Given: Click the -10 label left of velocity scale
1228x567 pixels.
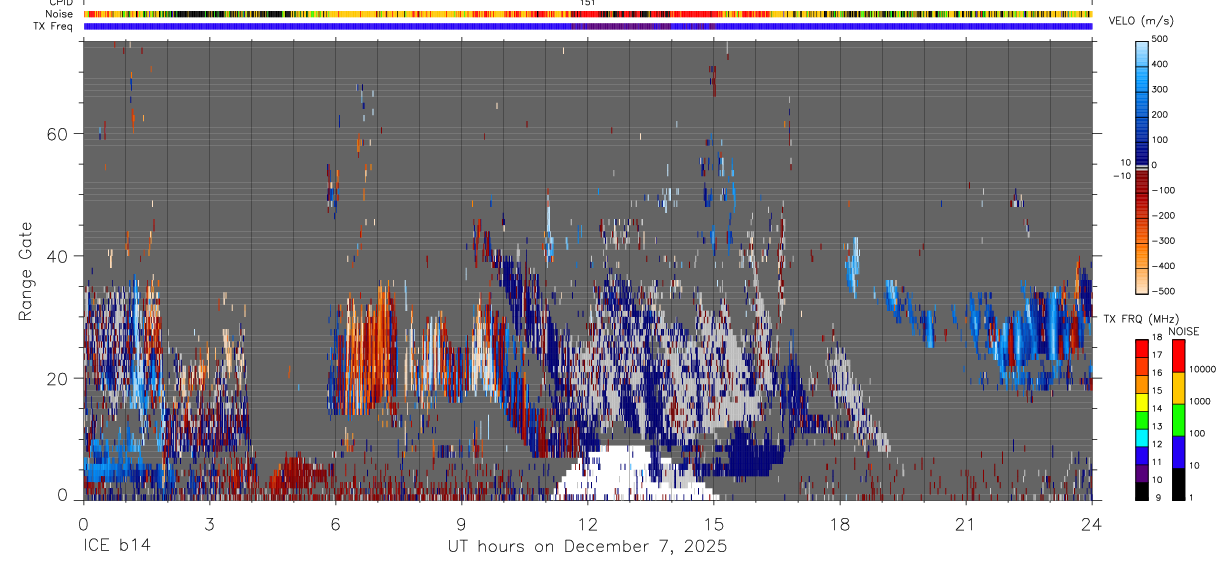Looking at the screenshot, I should coord(1121,175).
